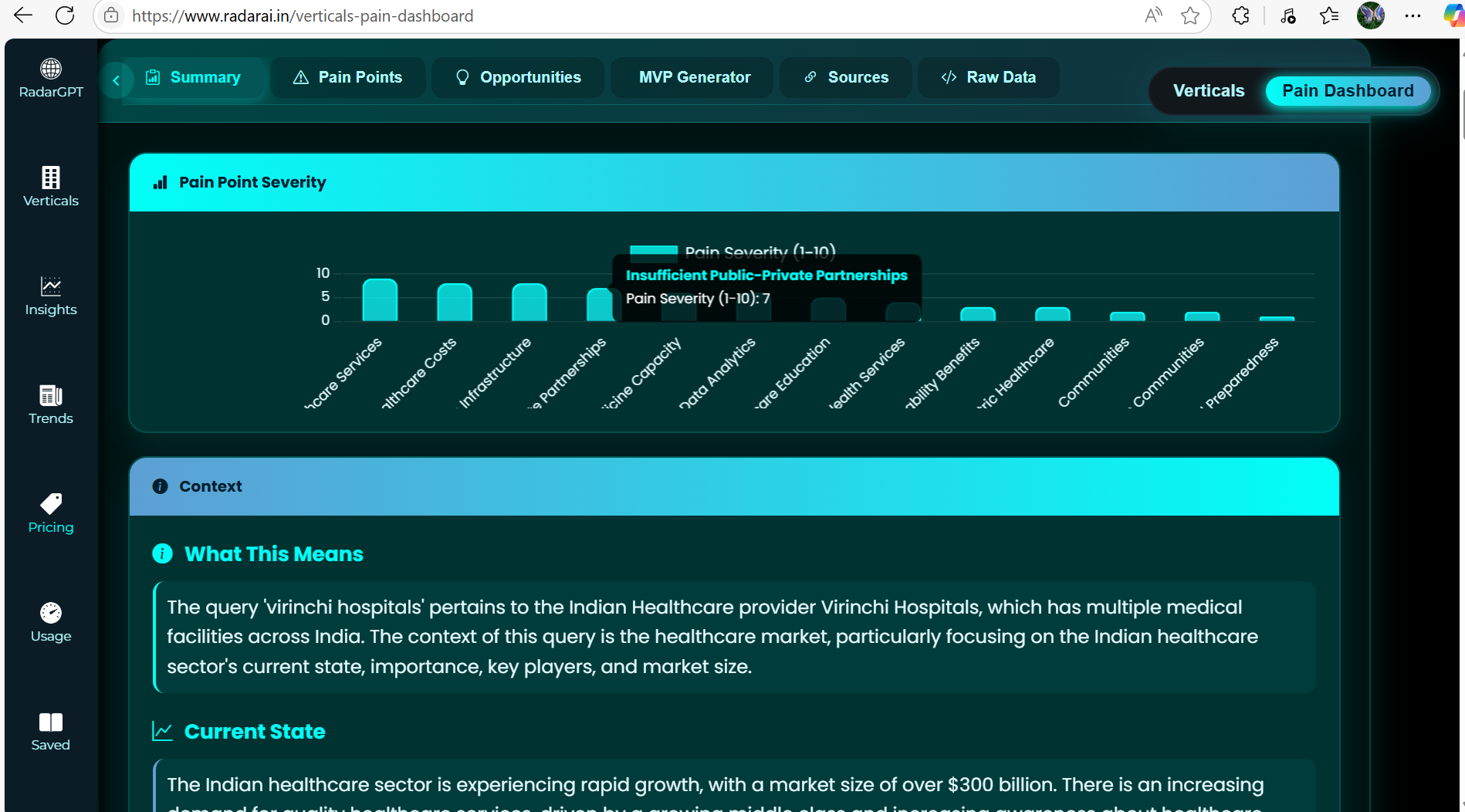Click the Preparedness bar in the chart
This screenshot has height=812, width=1465.
(1277, 319)
